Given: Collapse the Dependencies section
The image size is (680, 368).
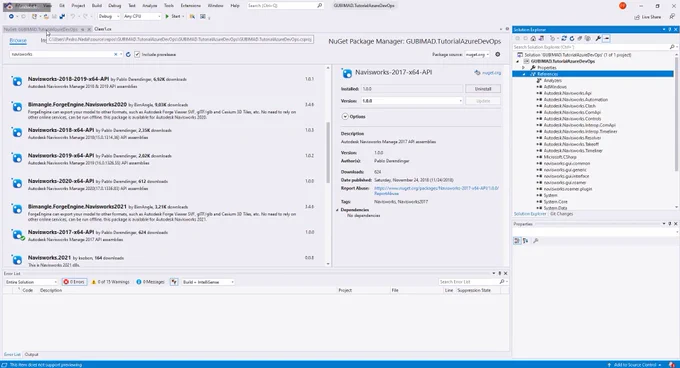Looking at the screenshot, I should (337, 210).
